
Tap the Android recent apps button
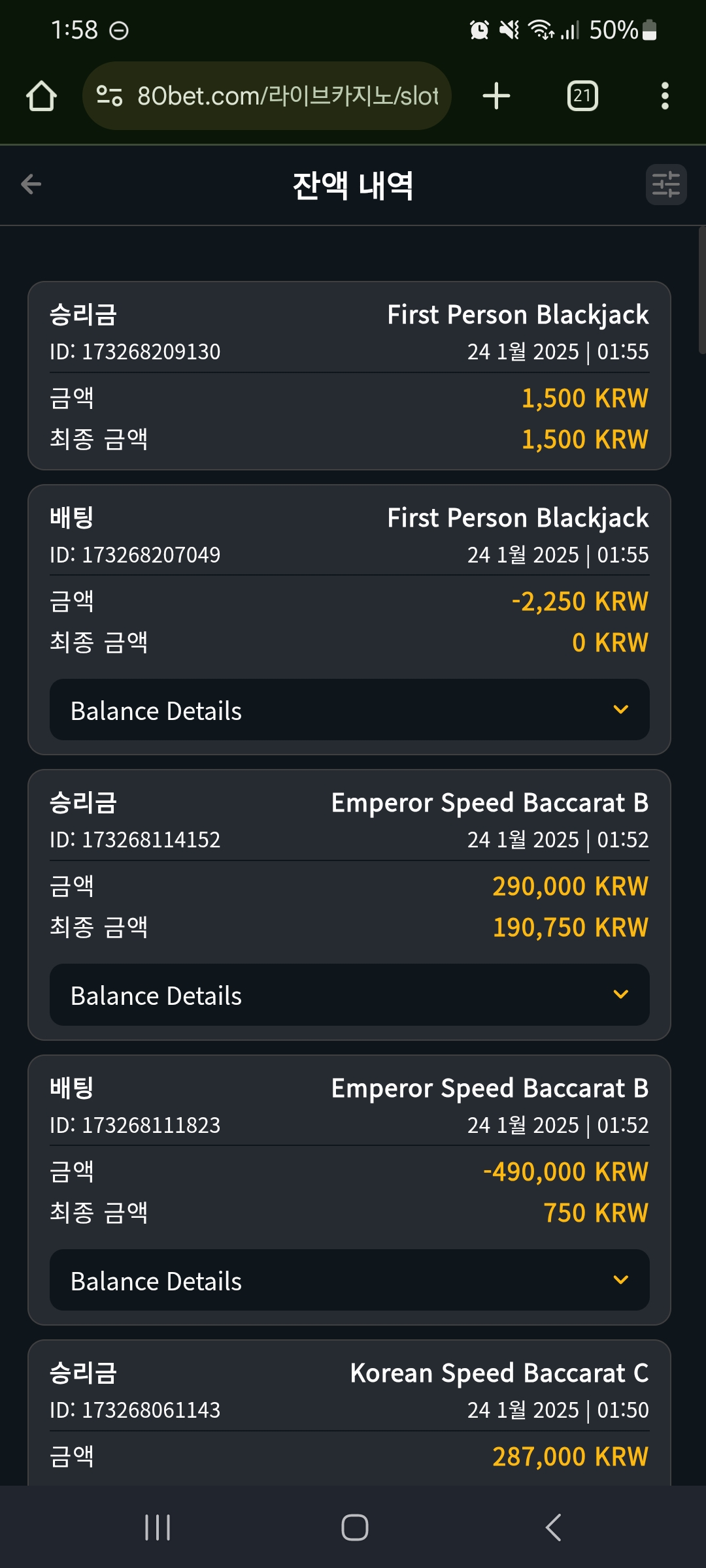158,1527
